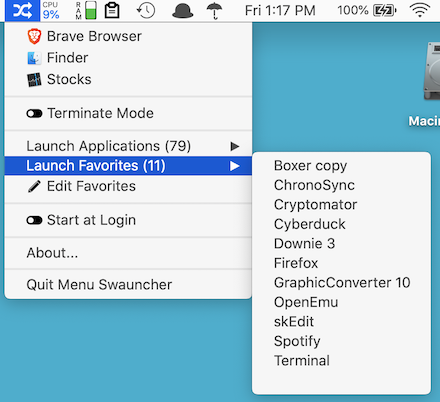Expand Launch Applications (79) submenu
440x402 pixels.
[x=128, y=146]
